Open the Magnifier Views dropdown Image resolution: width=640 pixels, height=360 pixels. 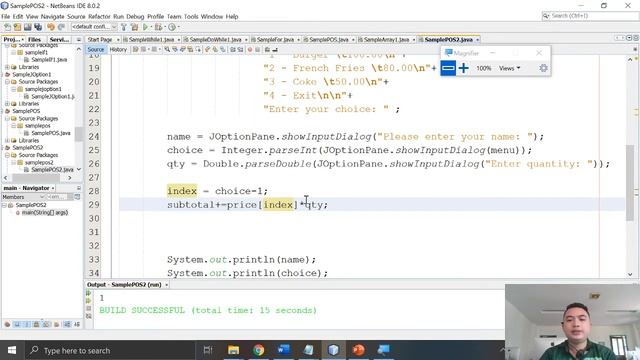pyautogui.click(x=509, y=68)
